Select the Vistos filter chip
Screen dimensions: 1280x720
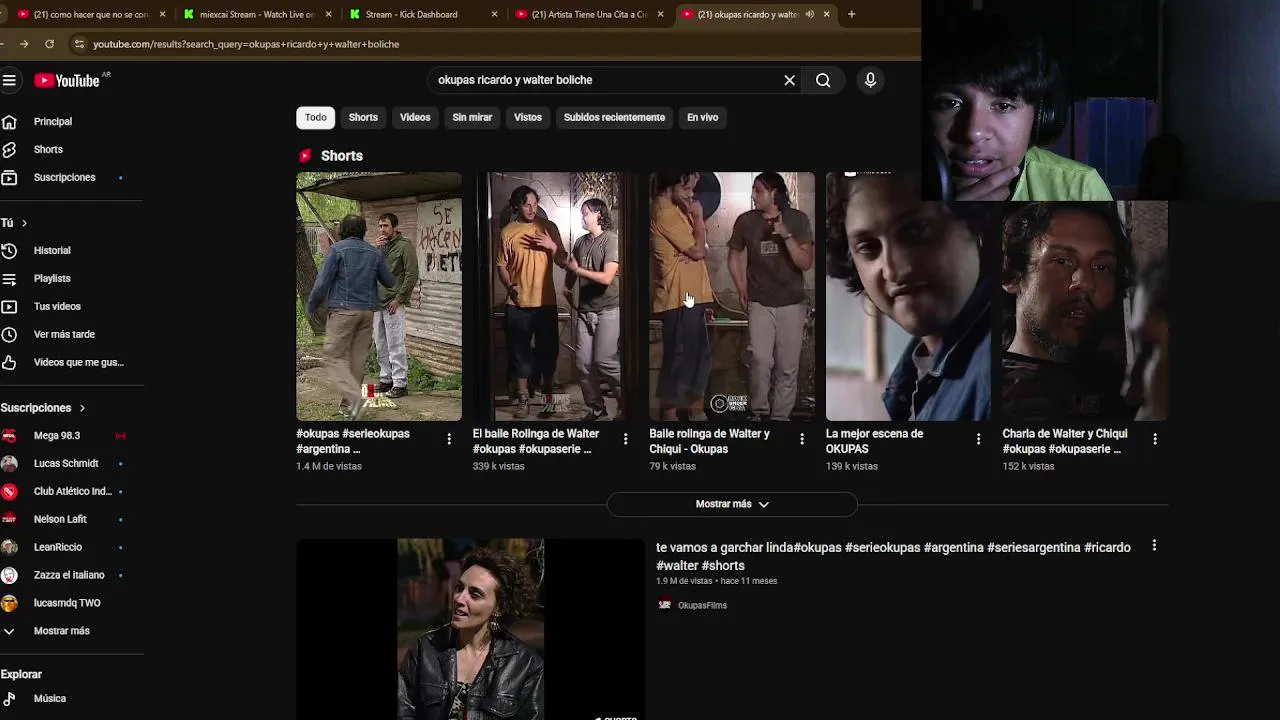[528, 117]
